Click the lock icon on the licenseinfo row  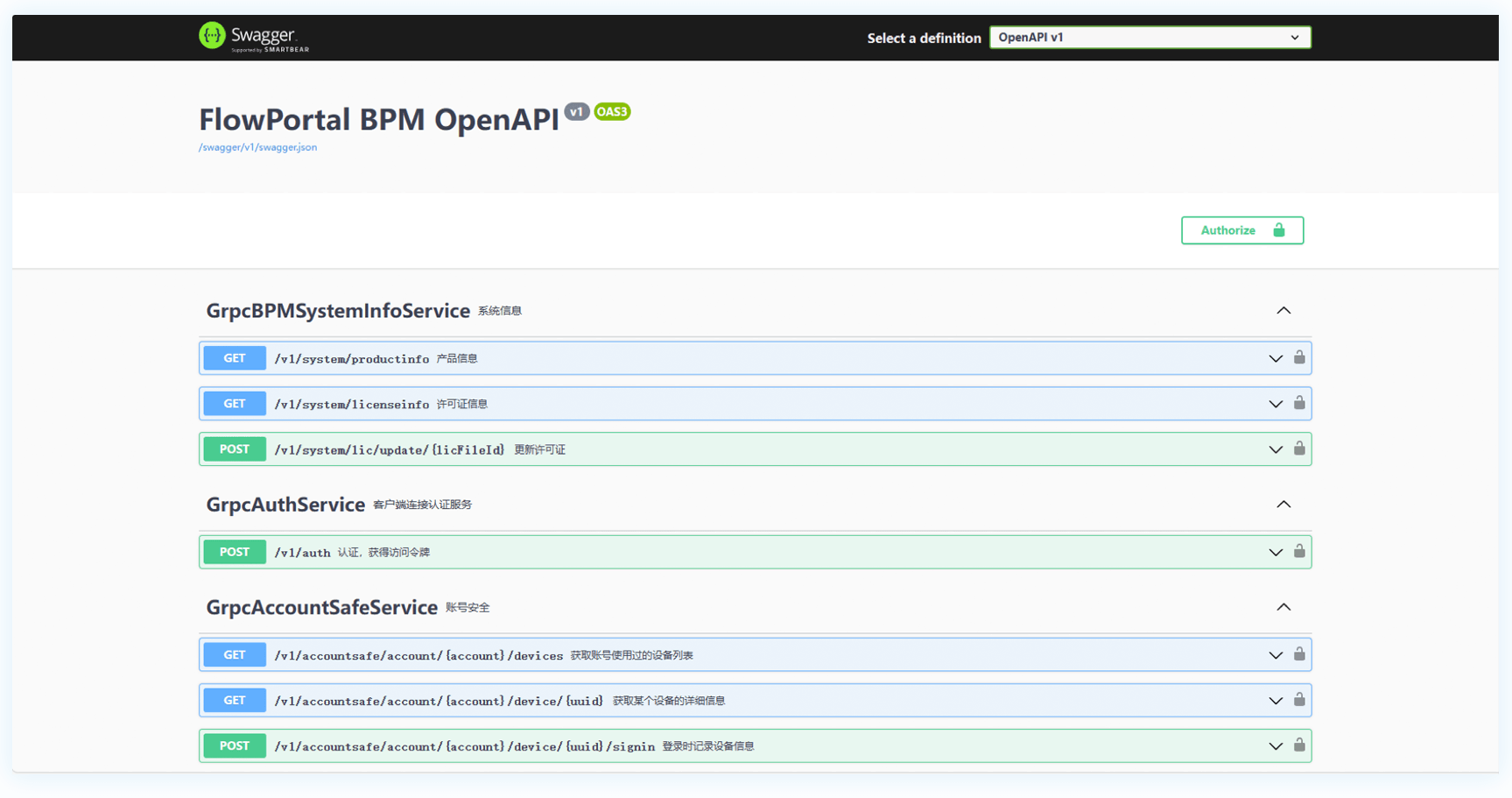[x=1299, y=403]
